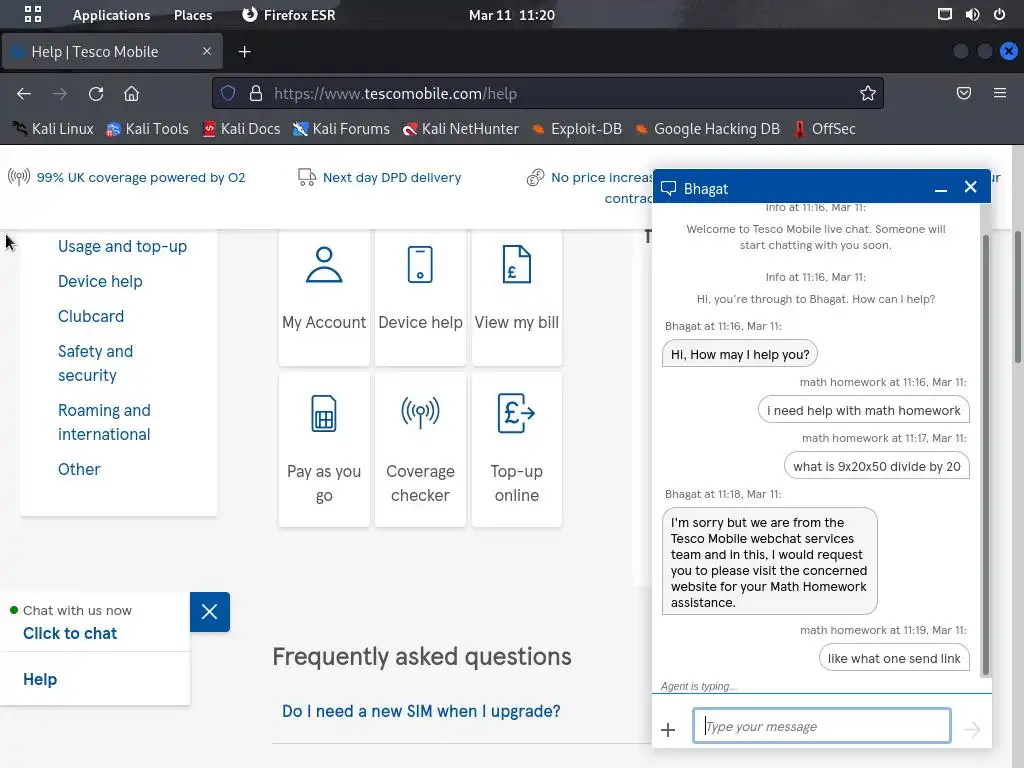The height and width of the screenshot is (768, 1024).
Task: Open the Pocket save icon
Action: [x=963, y=93]
